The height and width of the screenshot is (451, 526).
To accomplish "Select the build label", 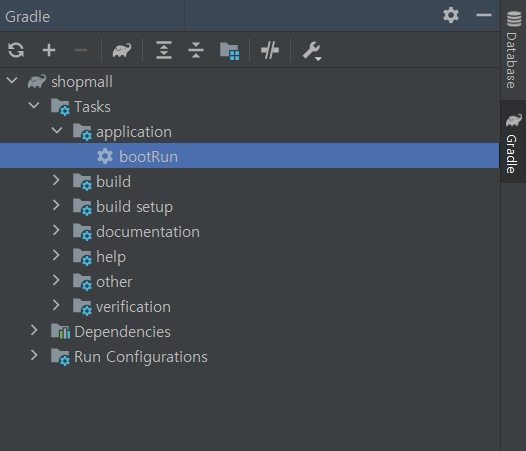I will click(x=113, y=182).
